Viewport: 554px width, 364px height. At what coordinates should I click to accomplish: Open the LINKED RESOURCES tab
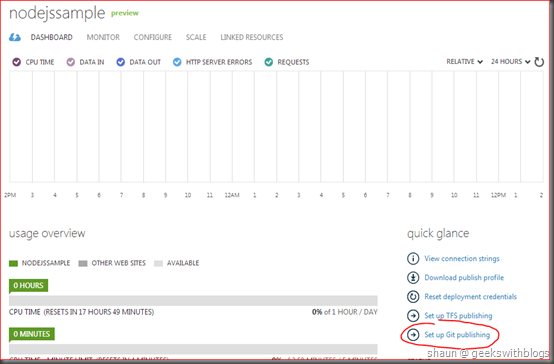point(252,37)
